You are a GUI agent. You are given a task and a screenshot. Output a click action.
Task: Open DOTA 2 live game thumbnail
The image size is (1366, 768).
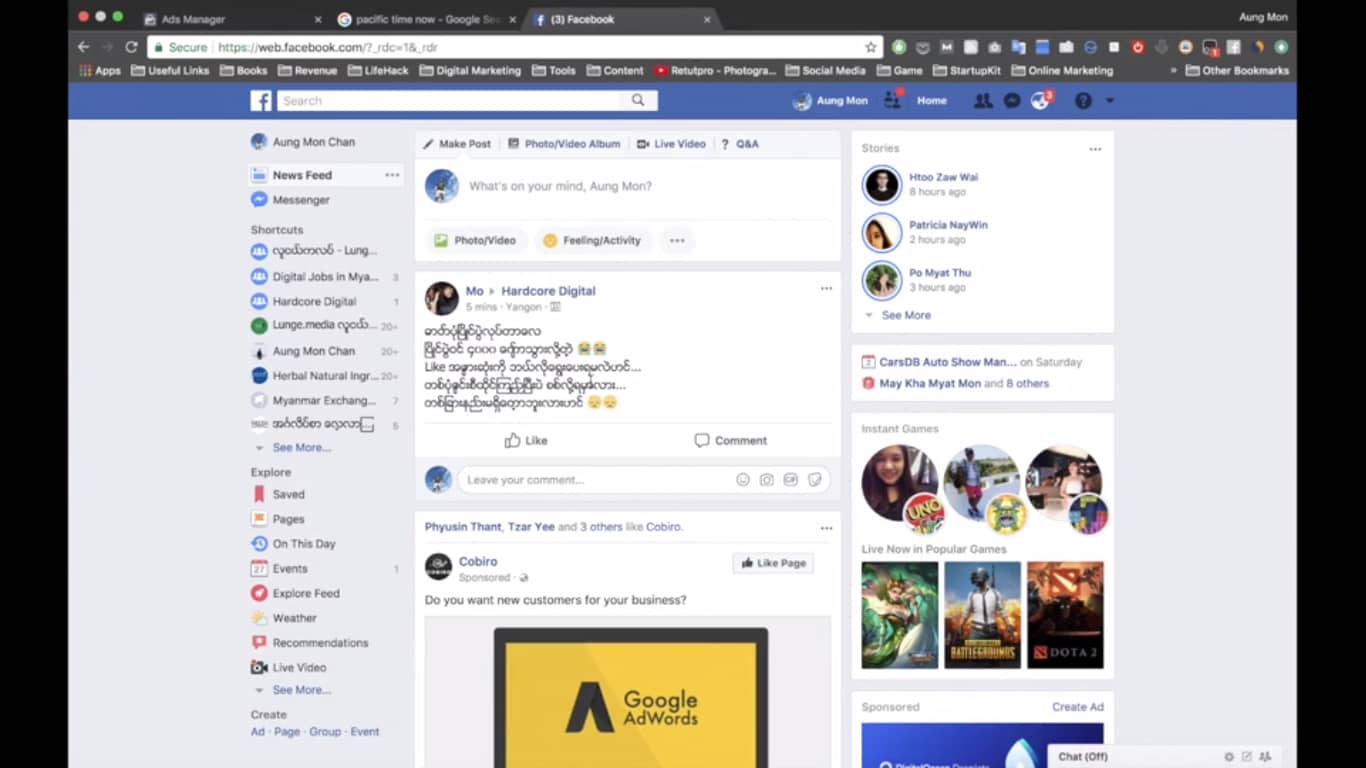pos(1065,615)
